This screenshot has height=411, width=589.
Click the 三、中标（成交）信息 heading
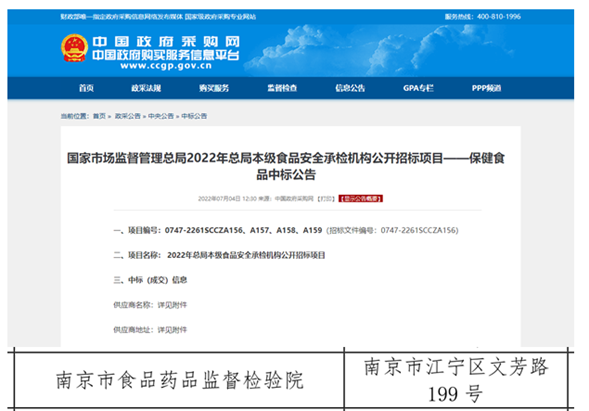(x=150, y=280)
